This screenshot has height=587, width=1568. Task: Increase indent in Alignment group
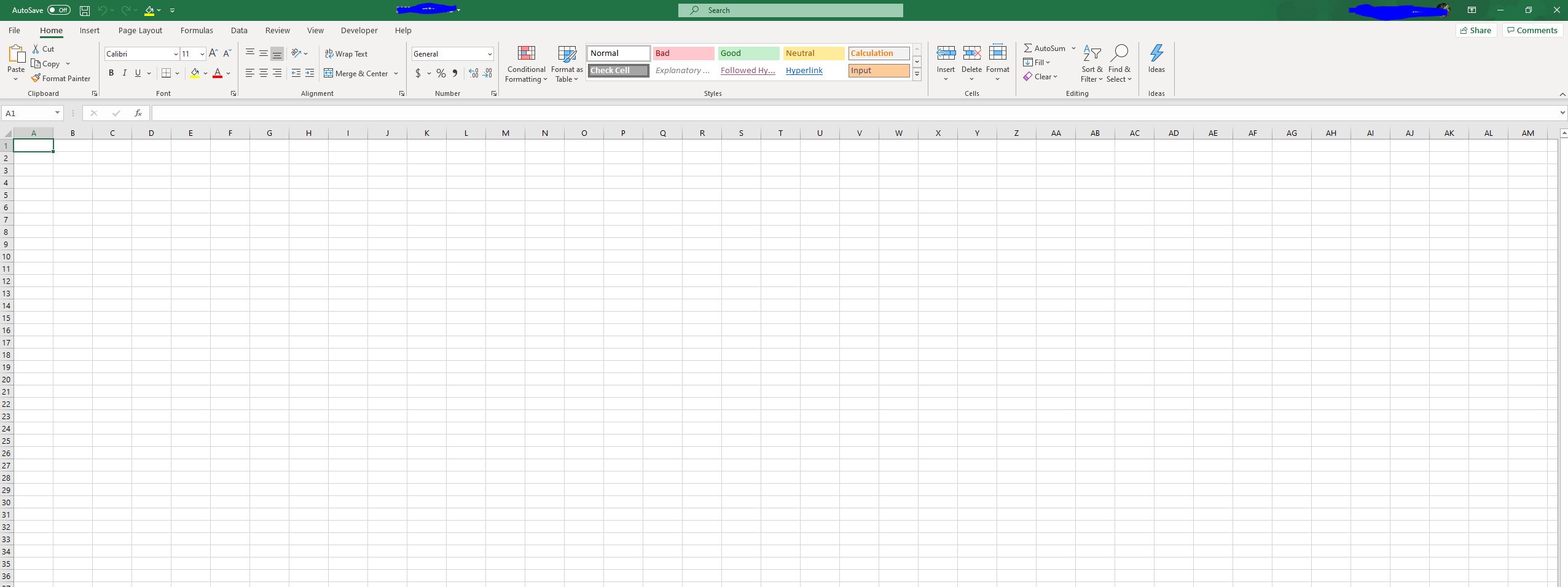310,73
